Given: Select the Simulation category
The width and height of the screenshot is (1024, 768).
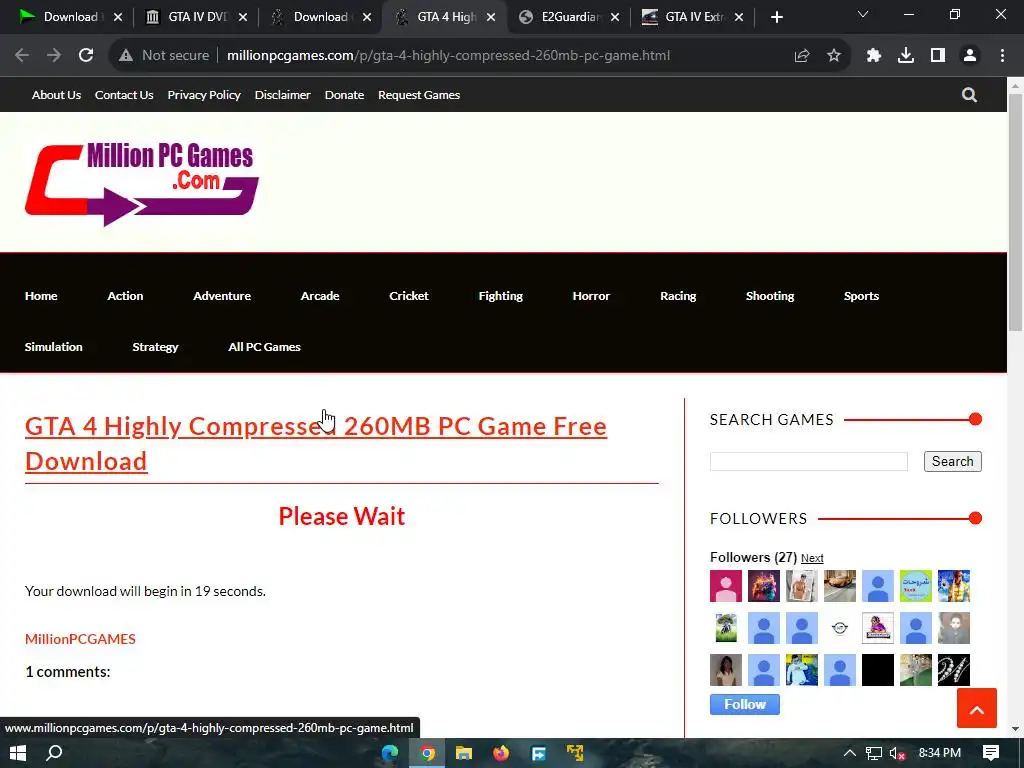Looking at the screenshot, I should [54, 347].
